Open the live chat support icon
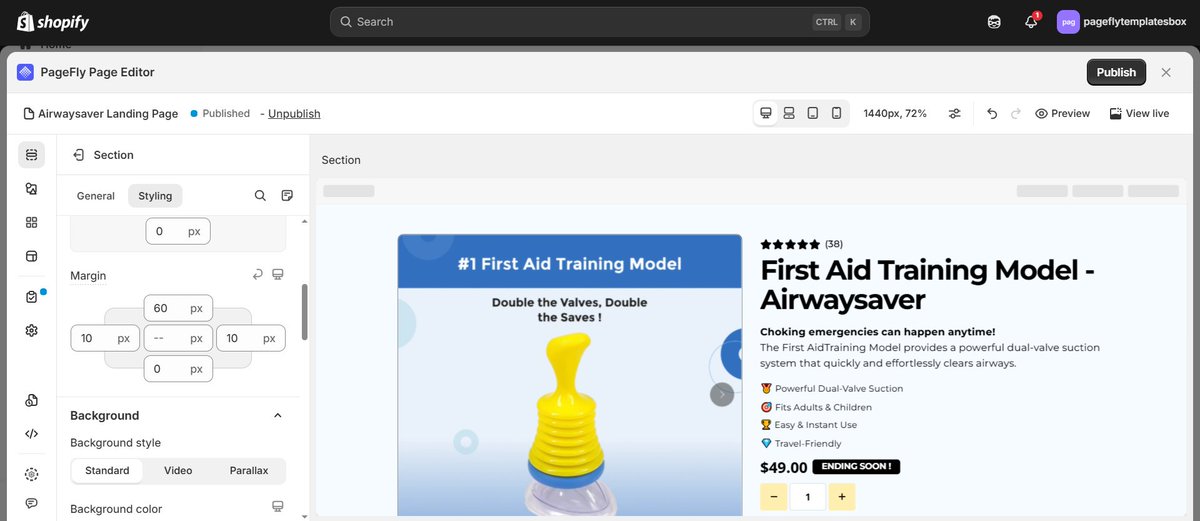The image size is (1200, 521). click(31, 503)
